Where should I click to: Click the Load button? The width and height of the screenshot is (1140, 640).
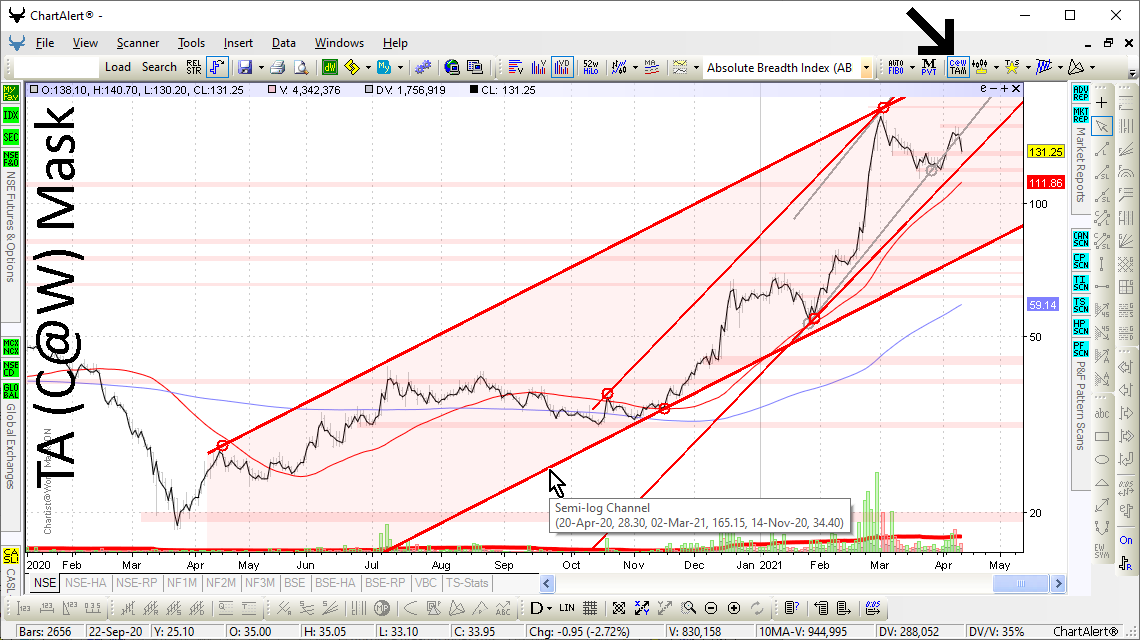[118, 67]
